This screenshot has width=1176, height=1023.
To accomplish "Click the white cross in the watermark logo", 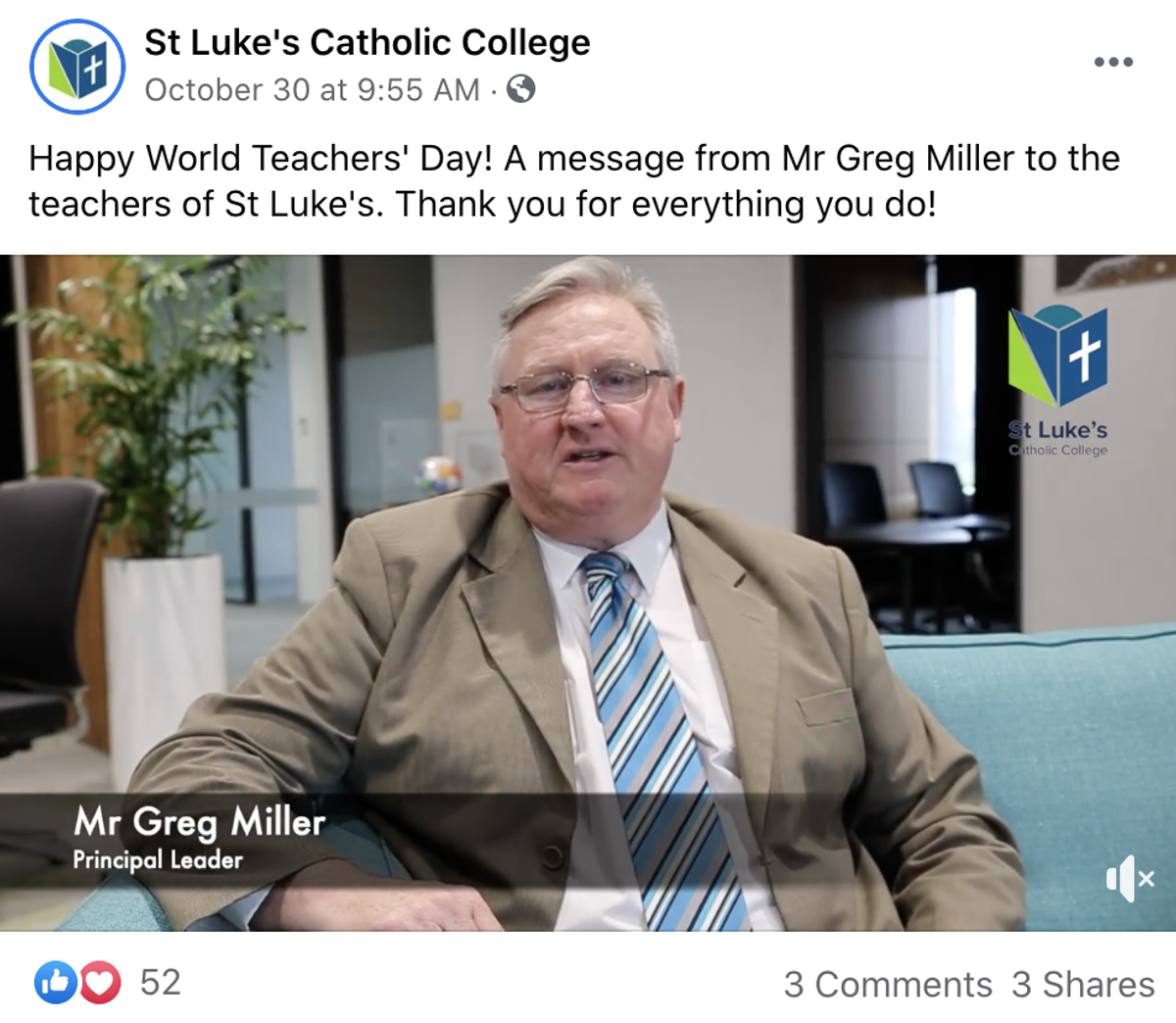I will point(1084,355).
